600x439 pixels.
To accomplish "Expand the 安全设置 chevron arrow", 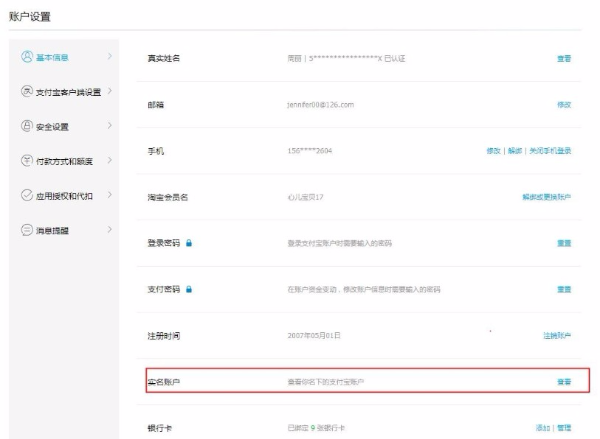I will click(x=109, y=126).
